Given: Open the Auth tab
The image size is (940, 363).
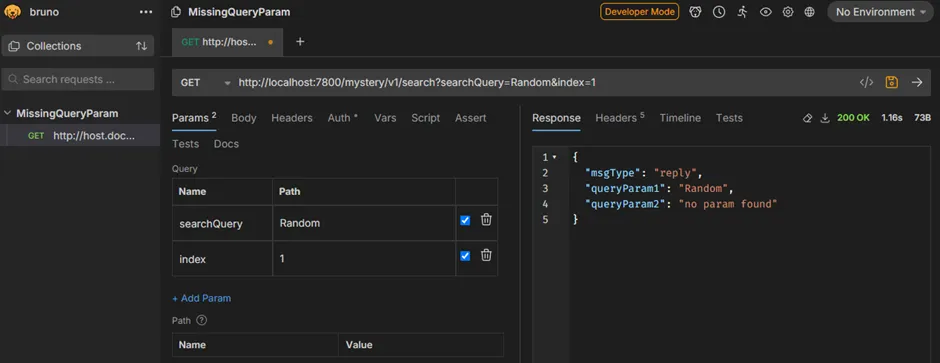Looking at the screenshot, I should (342, 118).
